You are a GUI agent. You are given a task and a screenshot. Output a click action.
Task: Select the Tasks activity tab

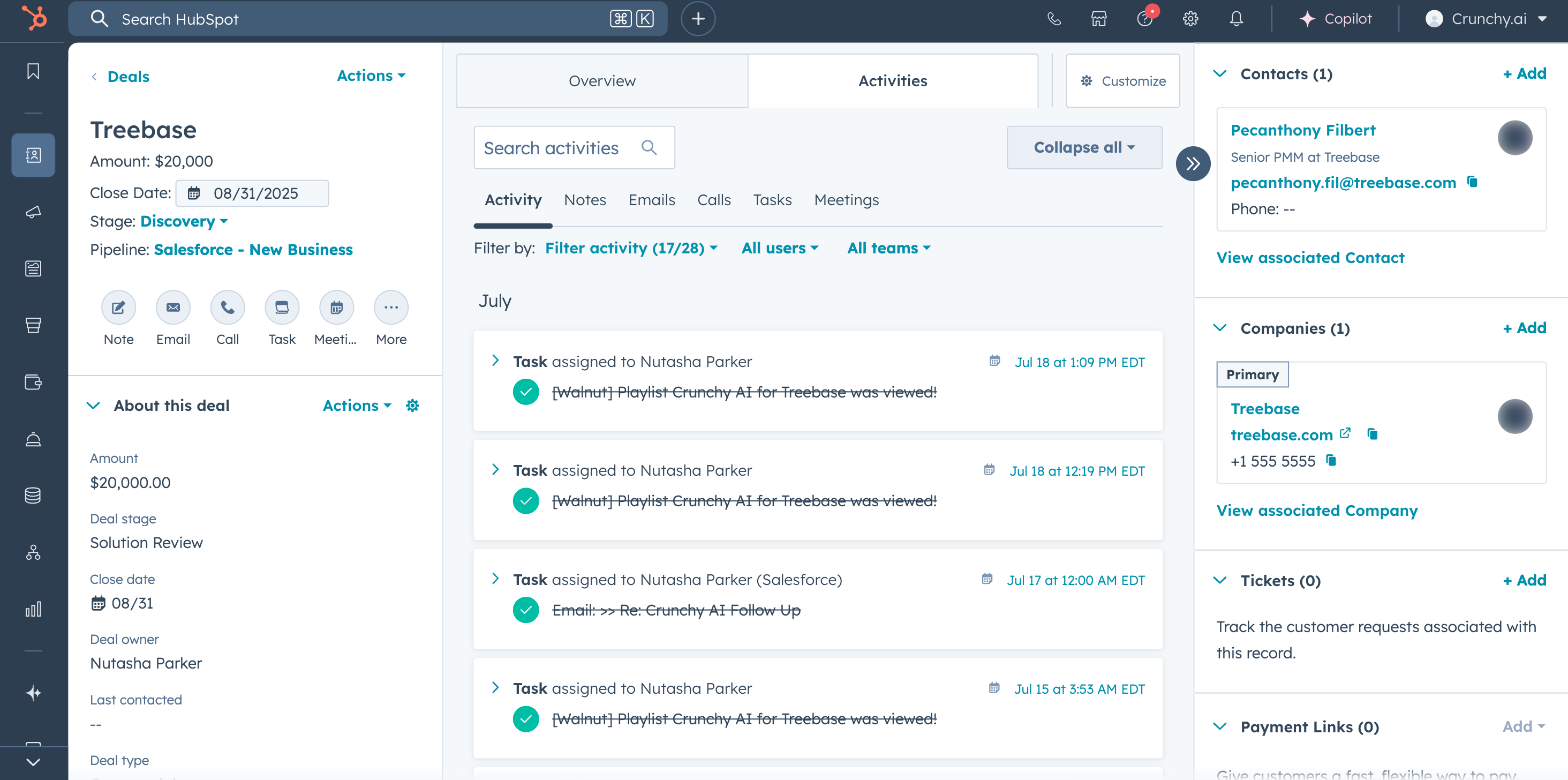(x=772, y=200)
